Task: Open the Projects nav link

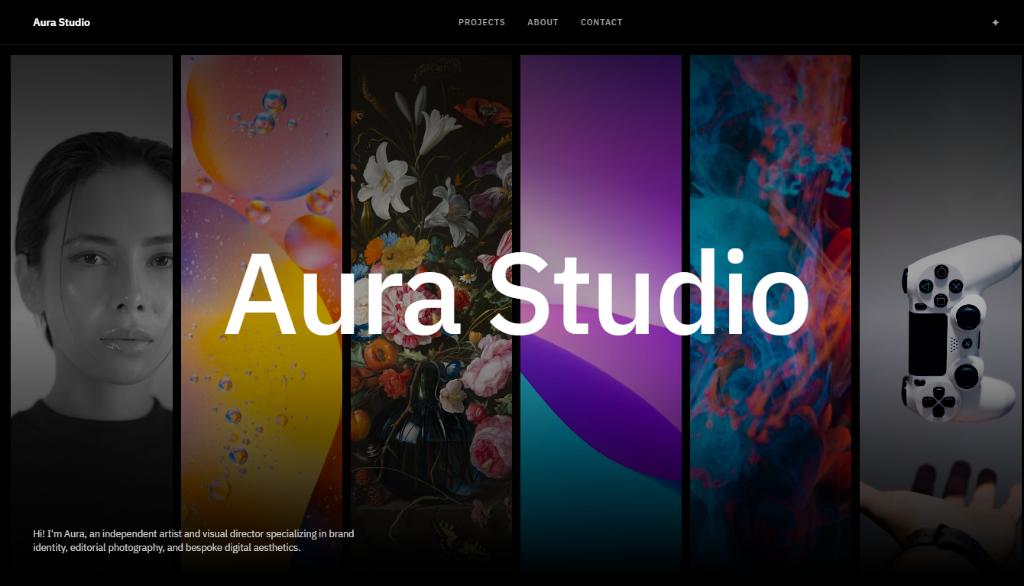Action: (x=481, y=22)
